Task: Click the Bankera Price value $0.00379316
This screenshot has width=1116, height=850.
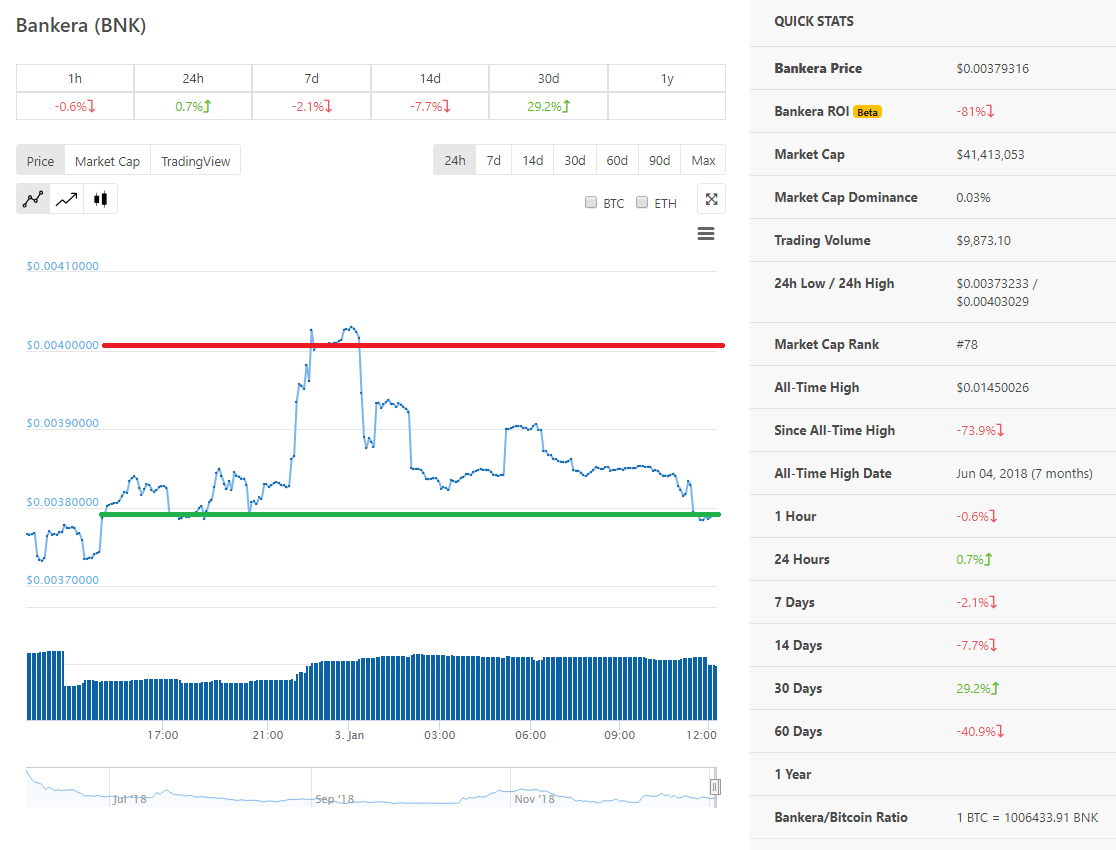Action: [992, 68]
